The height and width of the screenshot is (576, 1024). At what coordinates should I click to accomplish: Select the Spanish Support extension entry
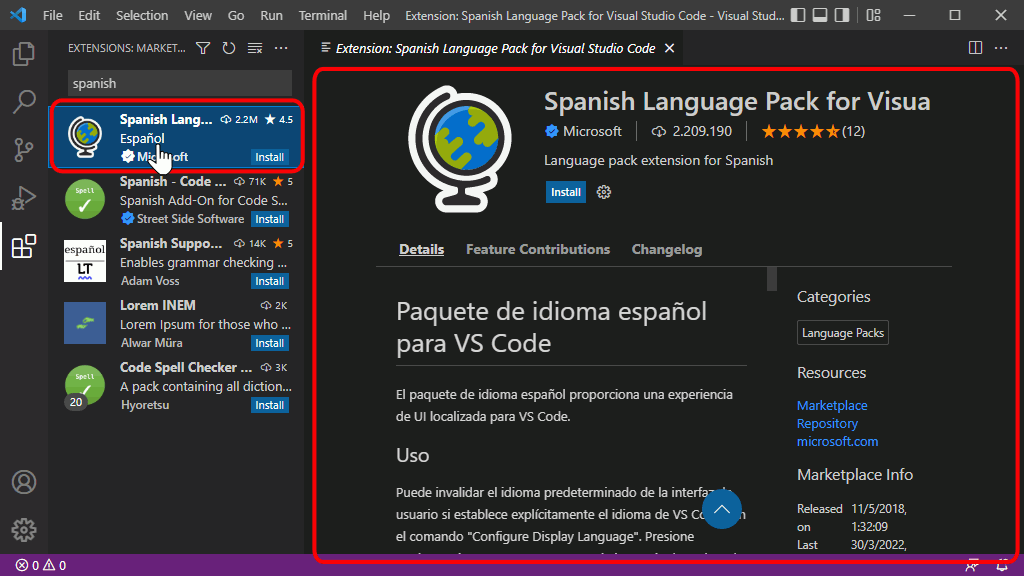(x=176, y=261)
